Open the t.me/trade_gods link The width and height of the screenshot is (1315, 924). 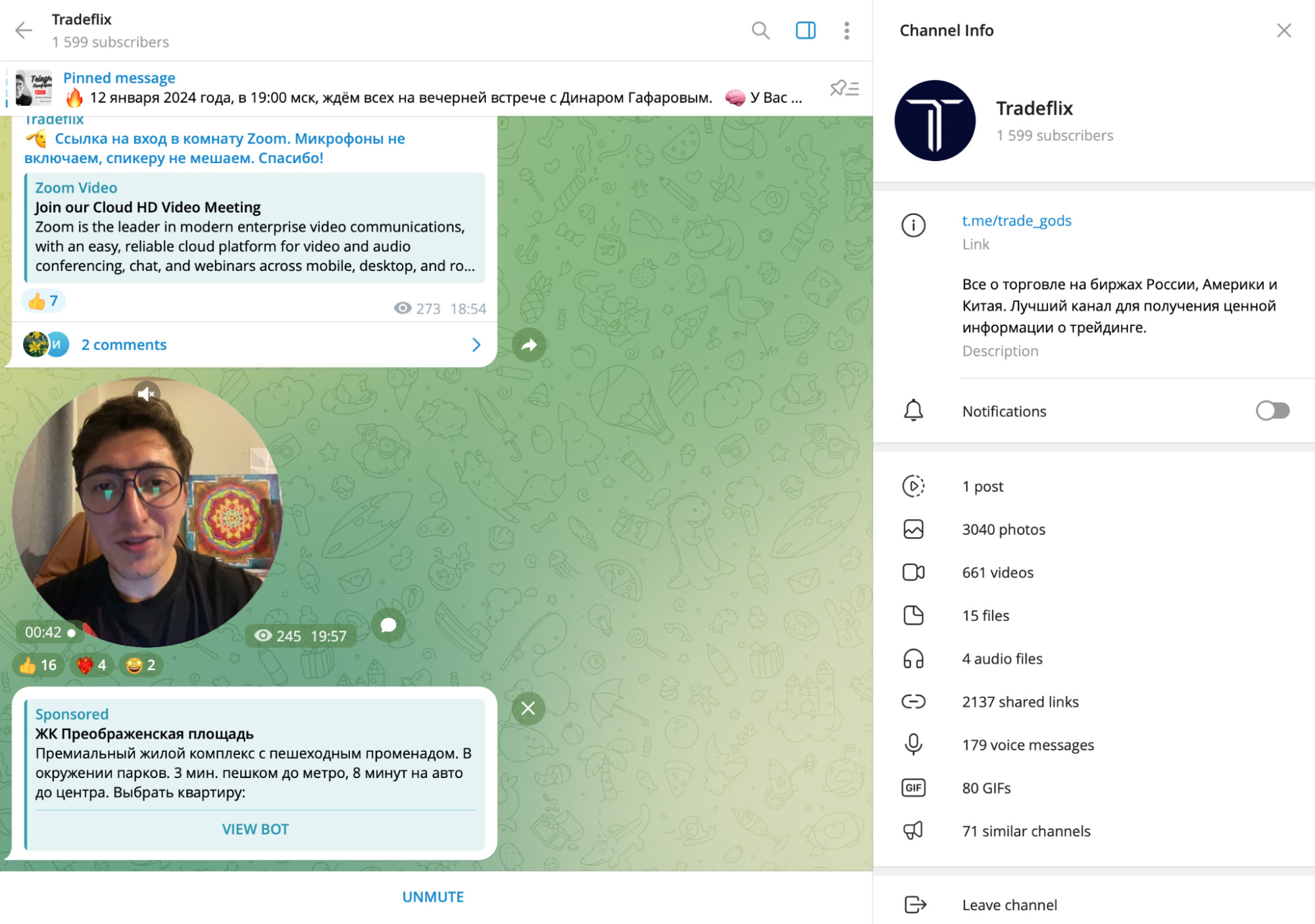click(1016, 221)
